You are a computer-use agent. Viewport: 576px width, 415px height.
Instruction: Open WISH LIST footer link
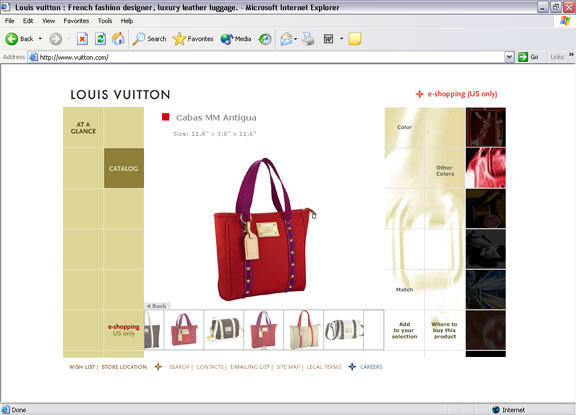coord(82,367)
